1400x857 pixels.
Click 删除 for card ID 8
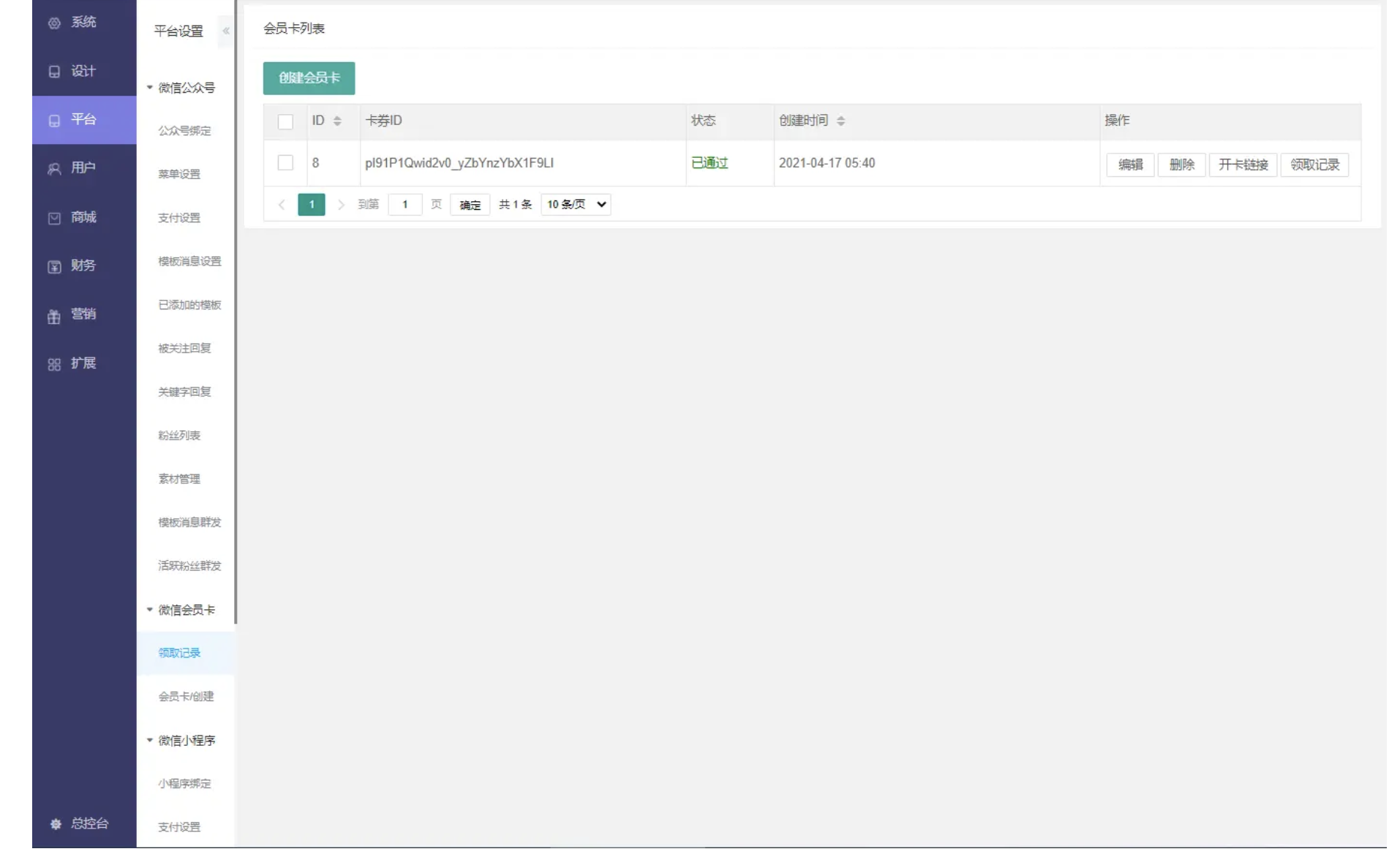click(1181, 165)
